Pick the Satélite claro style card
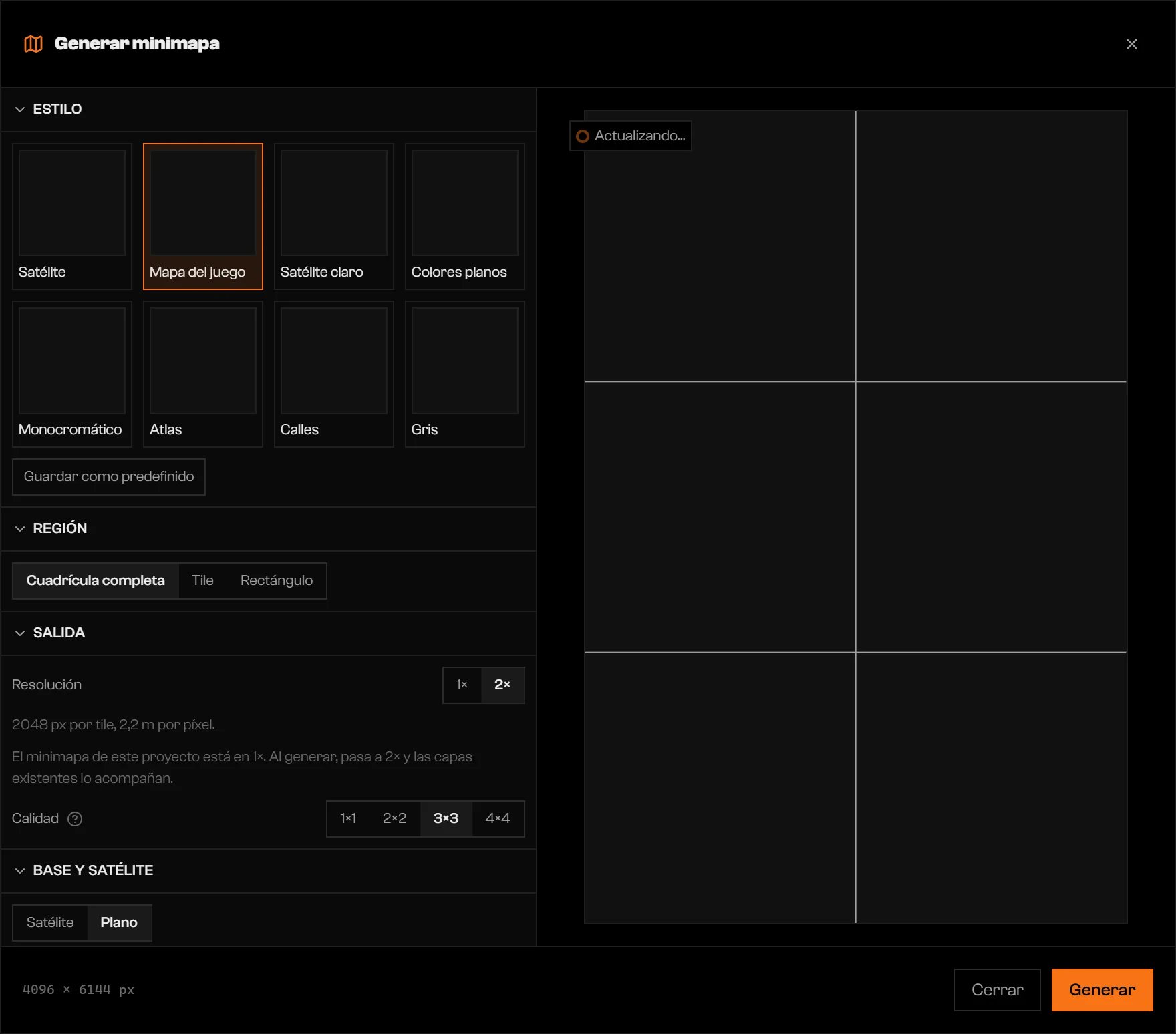The image size is (1176, 1034). pyautogui.click(x=334, y=216)
